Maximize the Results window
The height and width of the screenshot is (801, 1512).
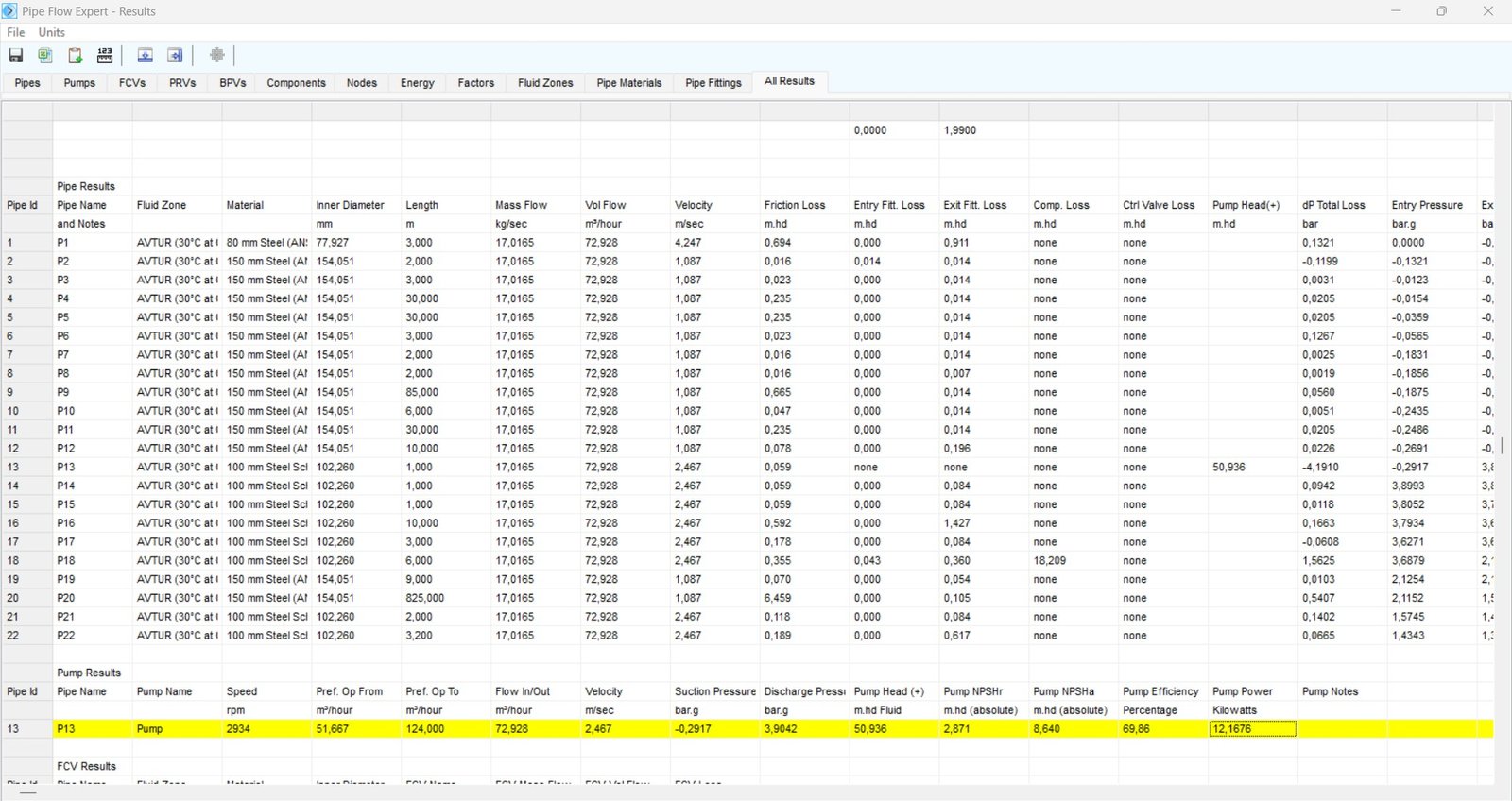(x=1441, y=11)
